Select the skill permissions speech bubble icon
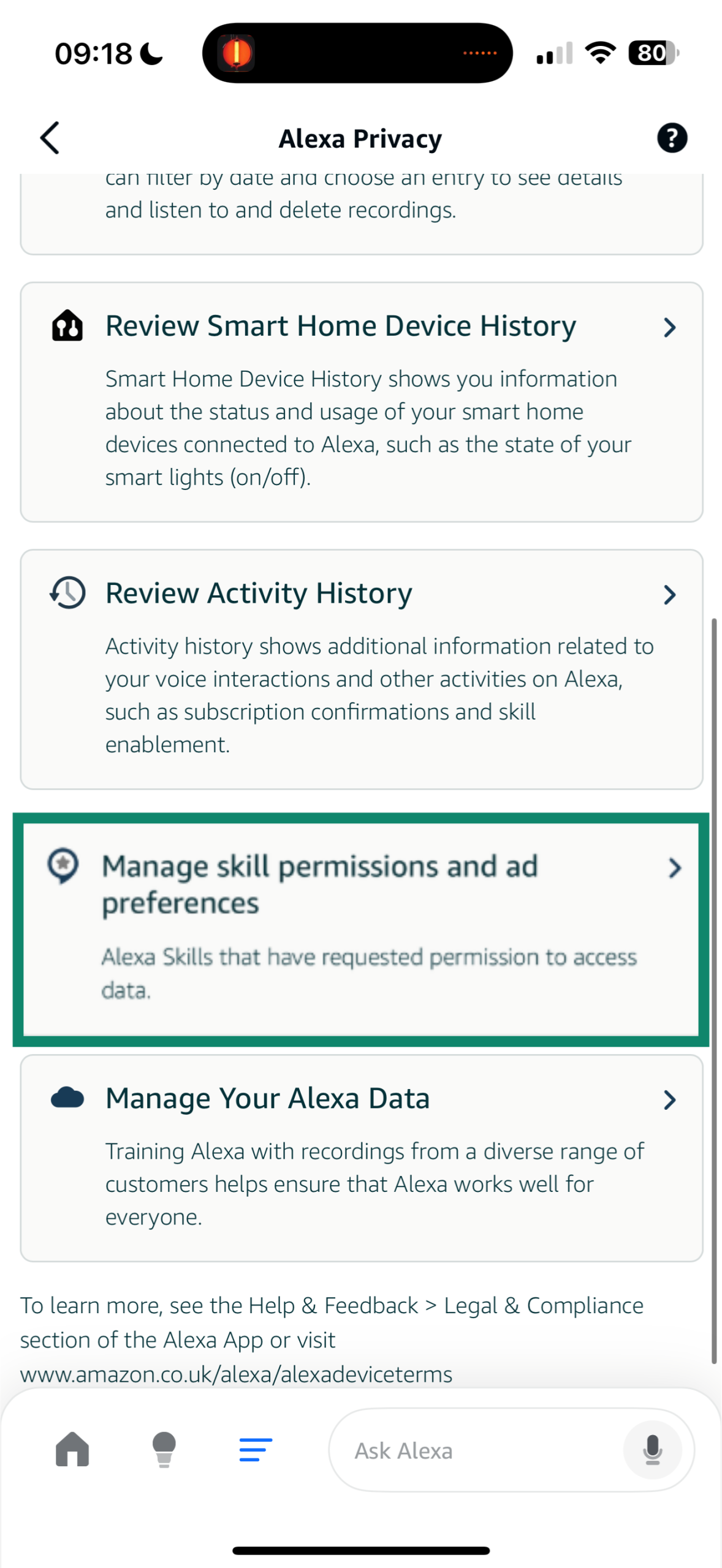Screen dimensions: 722x1568 click(x=64, y=866)
